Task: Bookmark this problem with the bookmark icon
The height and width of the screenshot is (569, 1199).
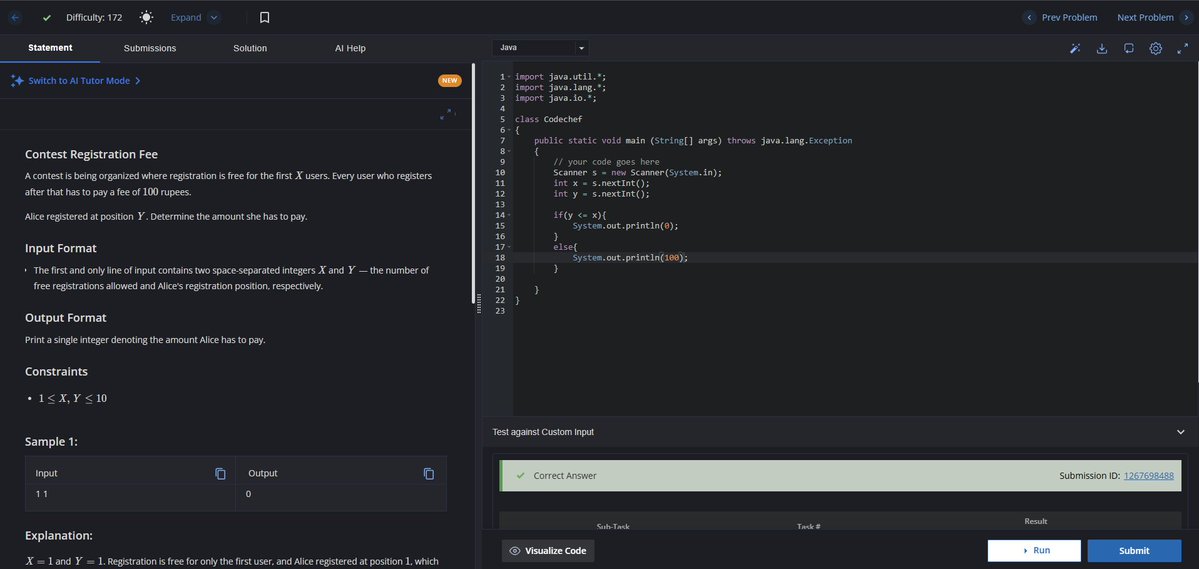Action: pos(265,17)
